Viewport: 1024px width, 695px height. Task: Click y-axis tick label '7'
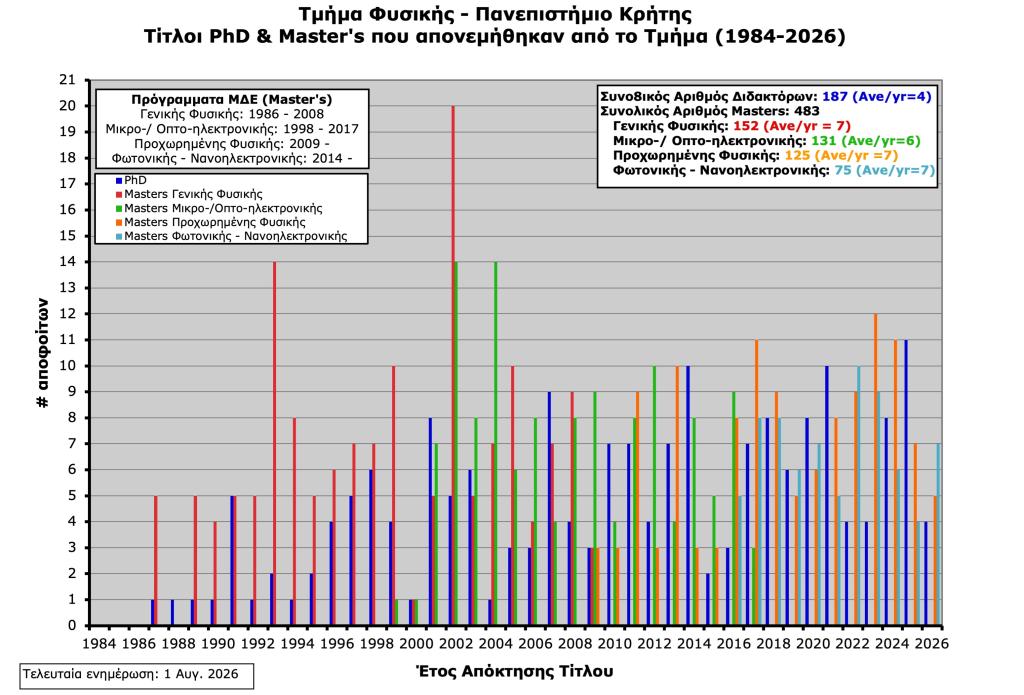[x=72, y=444]
